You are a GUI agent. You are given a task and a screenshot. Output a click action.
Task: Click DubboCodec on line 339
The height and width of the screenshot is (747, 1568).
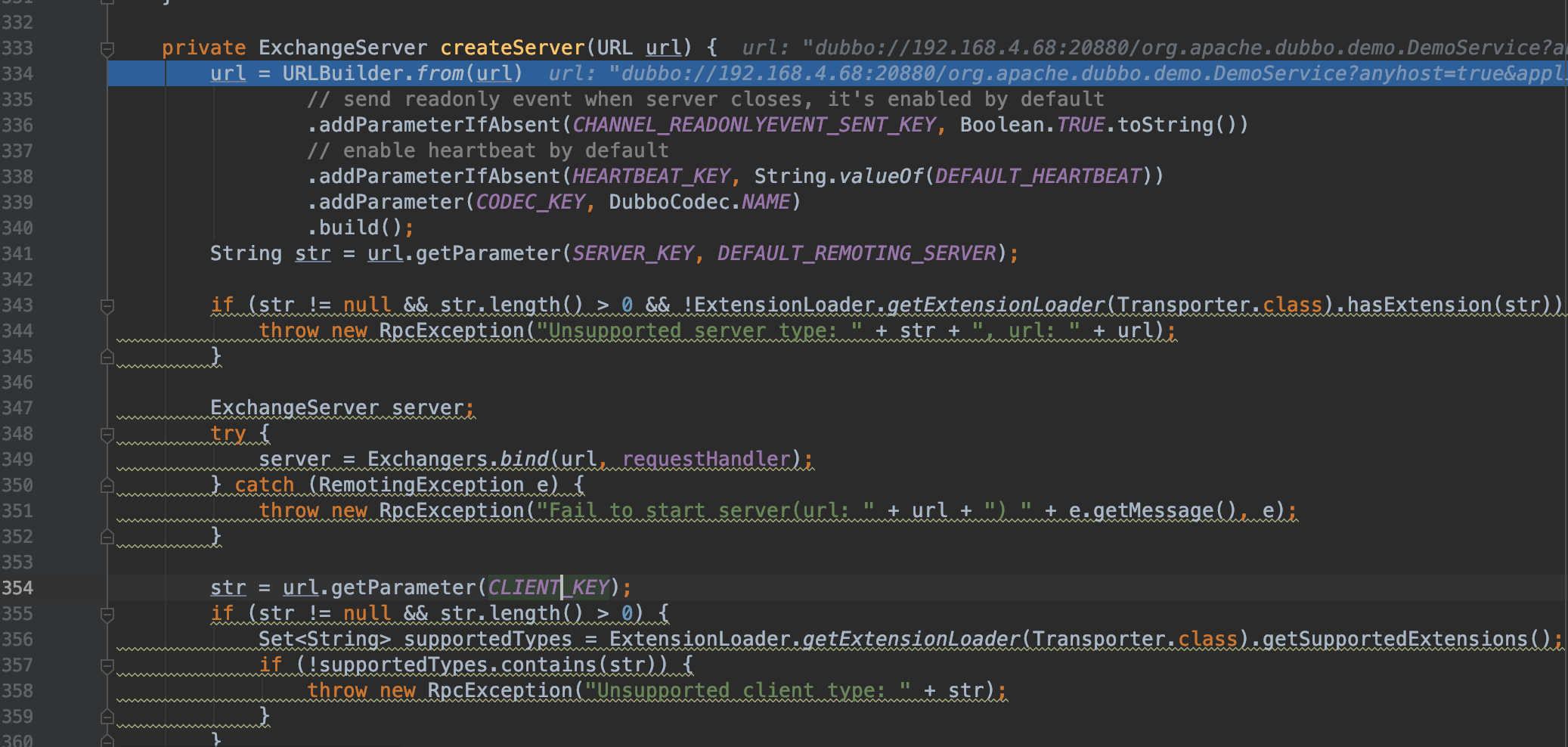point(669,202)
